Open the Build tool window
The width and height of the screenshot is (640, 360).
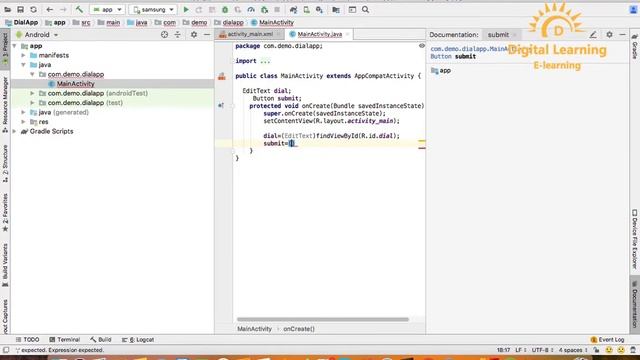coord(101,339)
